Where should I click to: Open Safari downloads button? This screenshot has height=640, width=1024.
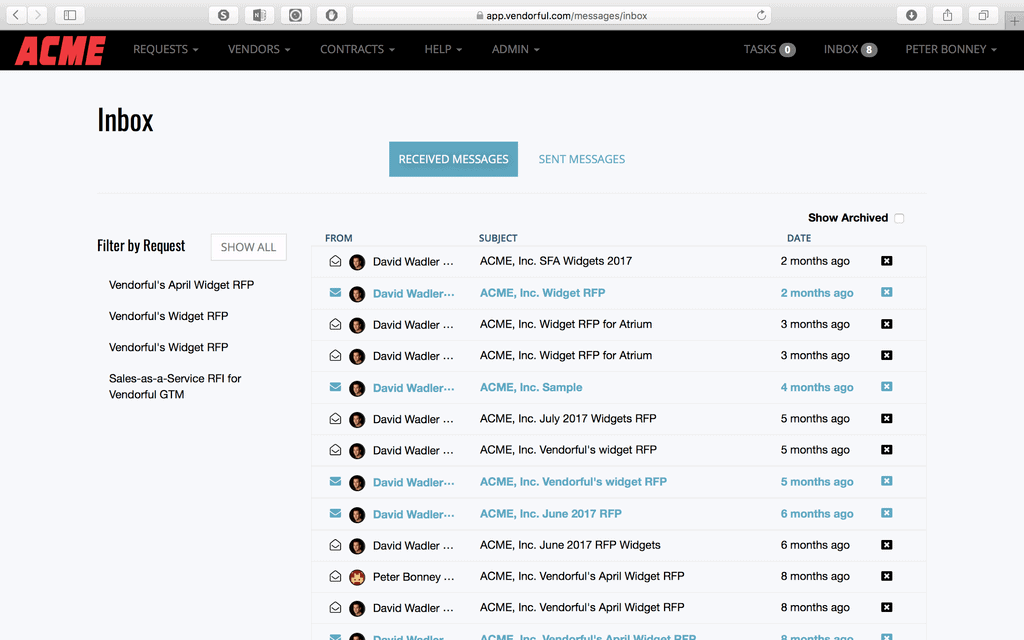pos(911,15)
